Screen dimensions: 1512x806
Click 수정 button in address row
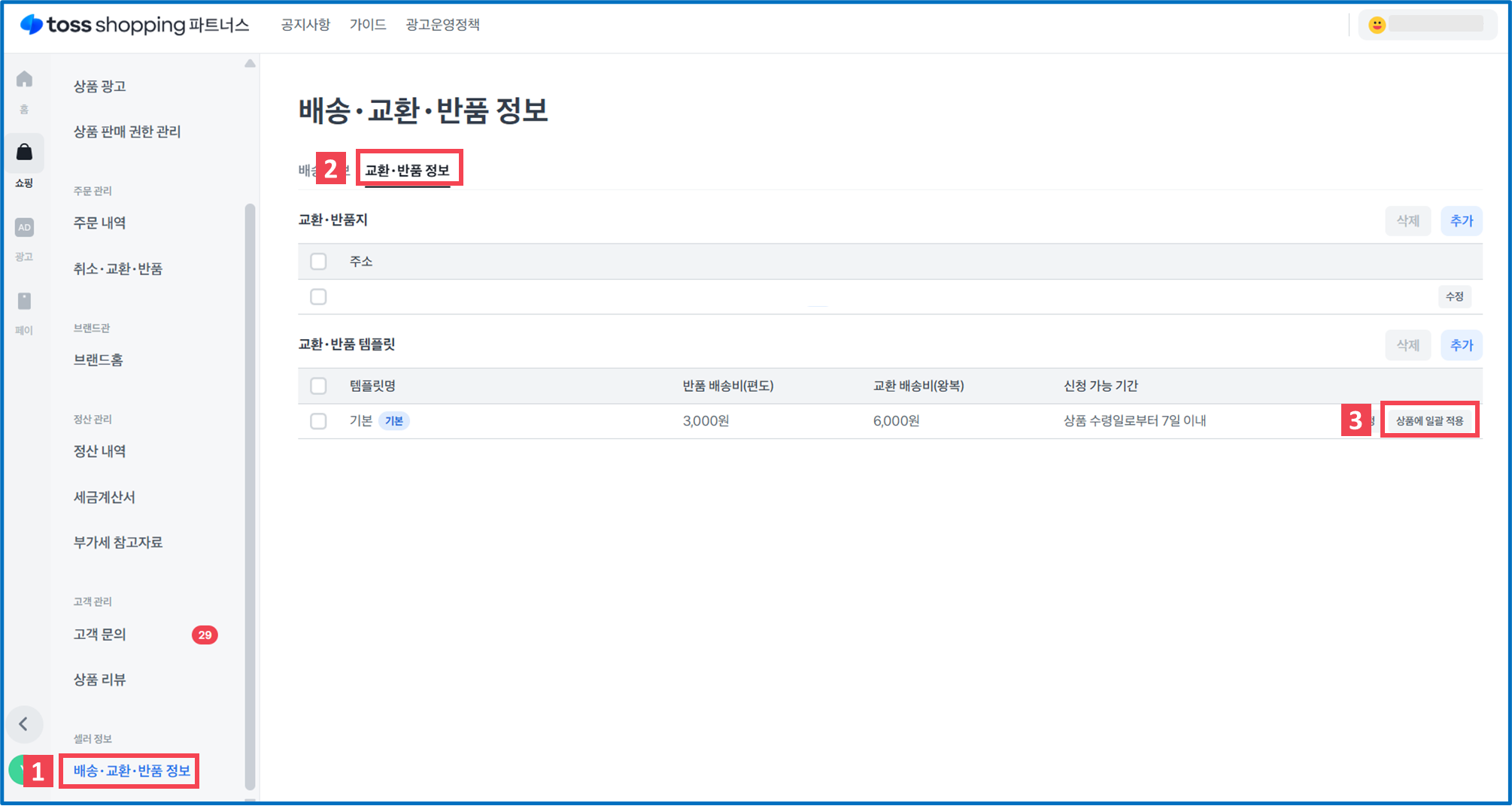pyautogui.click(x=1454, y=297)
